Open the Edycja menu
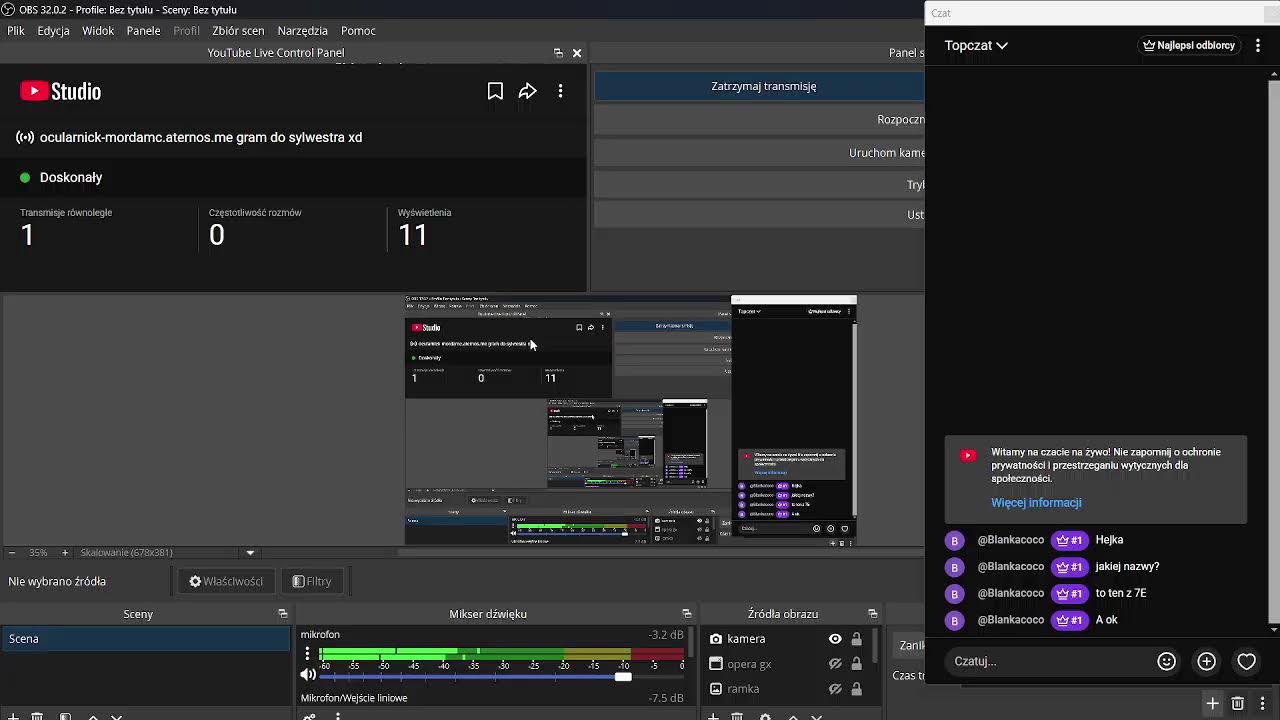Screen dimensions: 1280x720 tap(53, 31)
